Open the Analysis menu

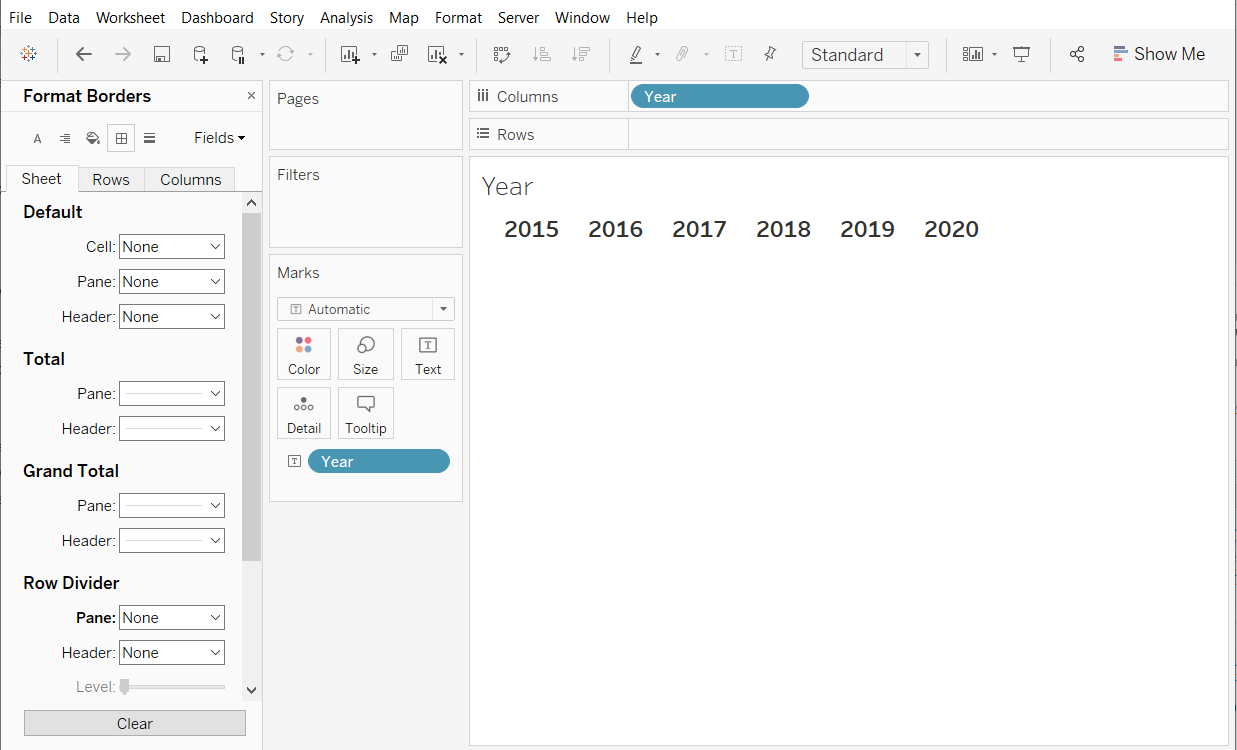coord(346,18)
